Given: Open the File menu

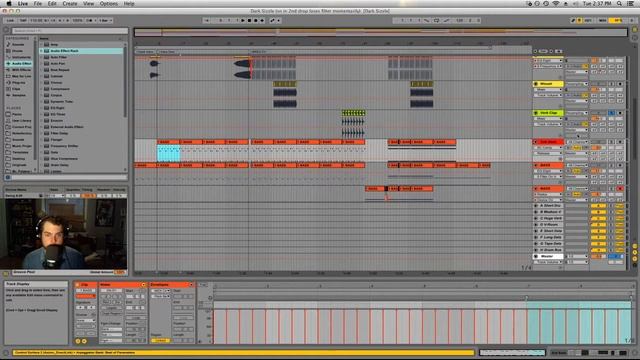Looking at the screenshot, I should coord(38,3).
